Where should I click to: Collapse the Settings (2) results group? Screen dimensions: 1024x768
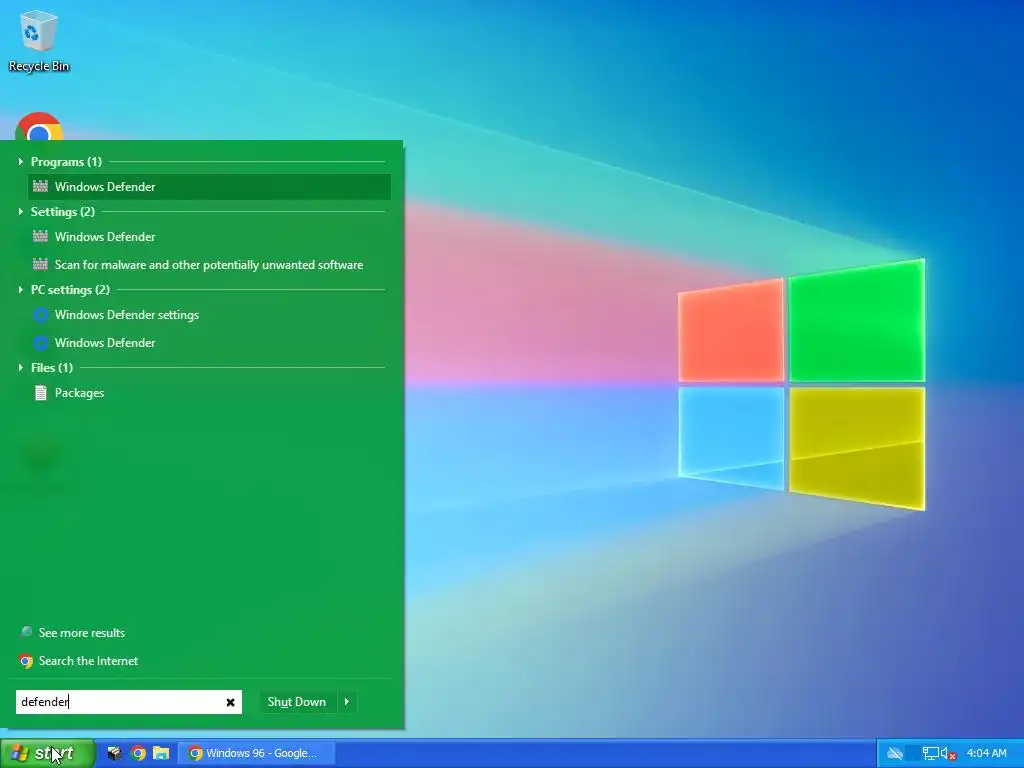[x=20, y=212]
